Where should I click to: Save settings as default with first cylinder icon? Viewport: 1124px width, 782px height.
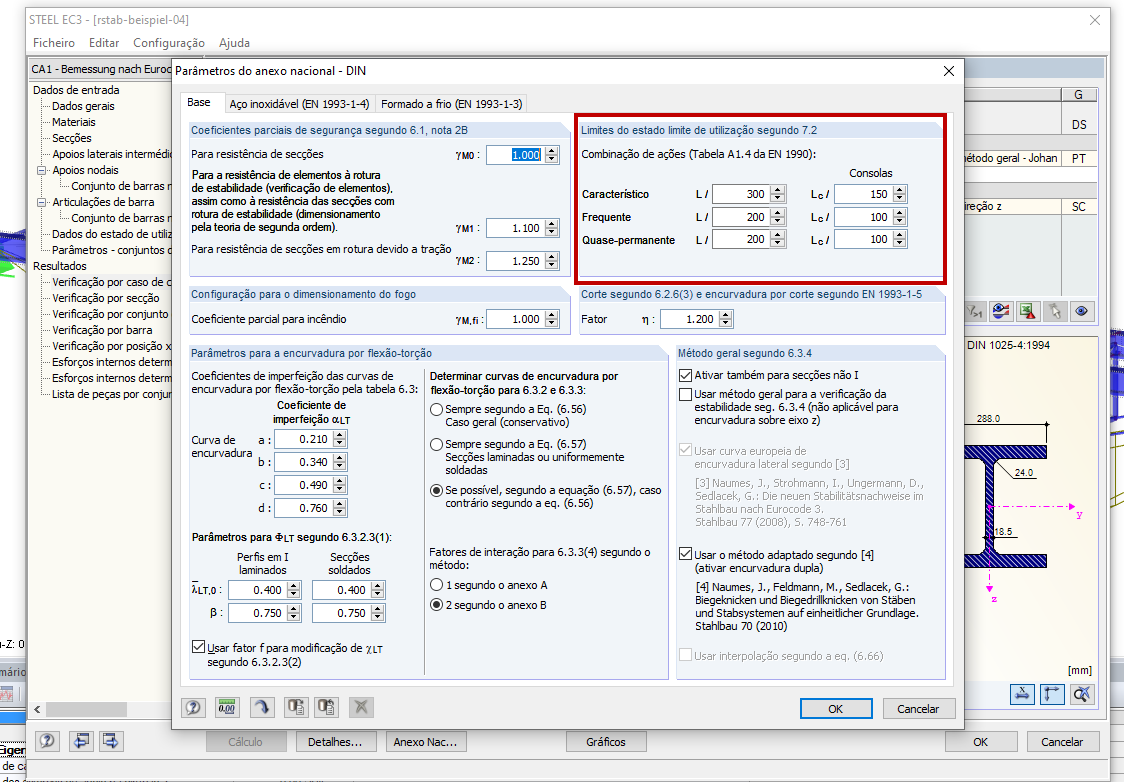coord(296,707)
